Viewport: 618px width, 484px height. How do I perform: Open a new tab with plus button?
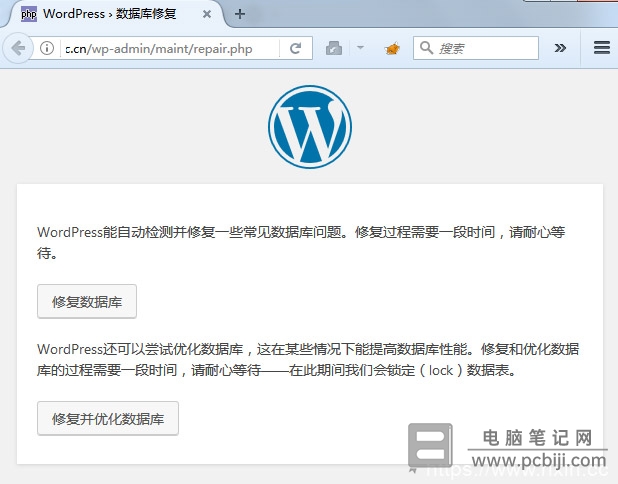[x=240, y=15]
